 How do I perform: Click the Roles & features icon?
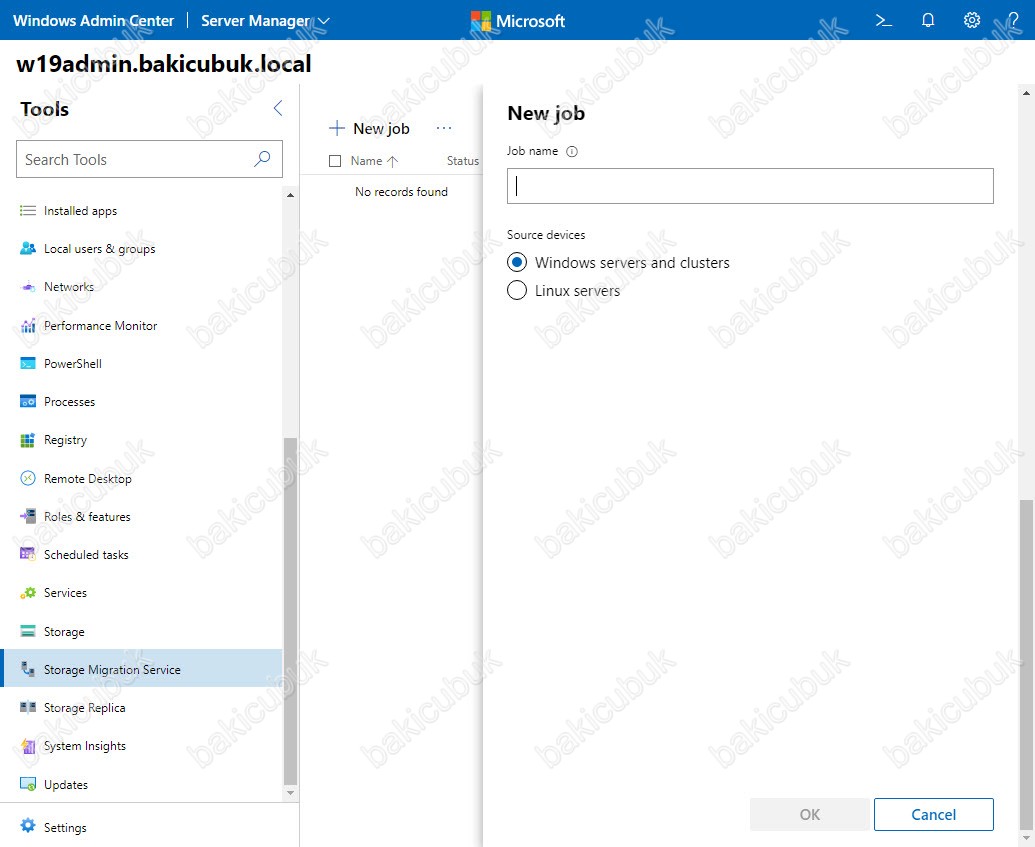28,516
